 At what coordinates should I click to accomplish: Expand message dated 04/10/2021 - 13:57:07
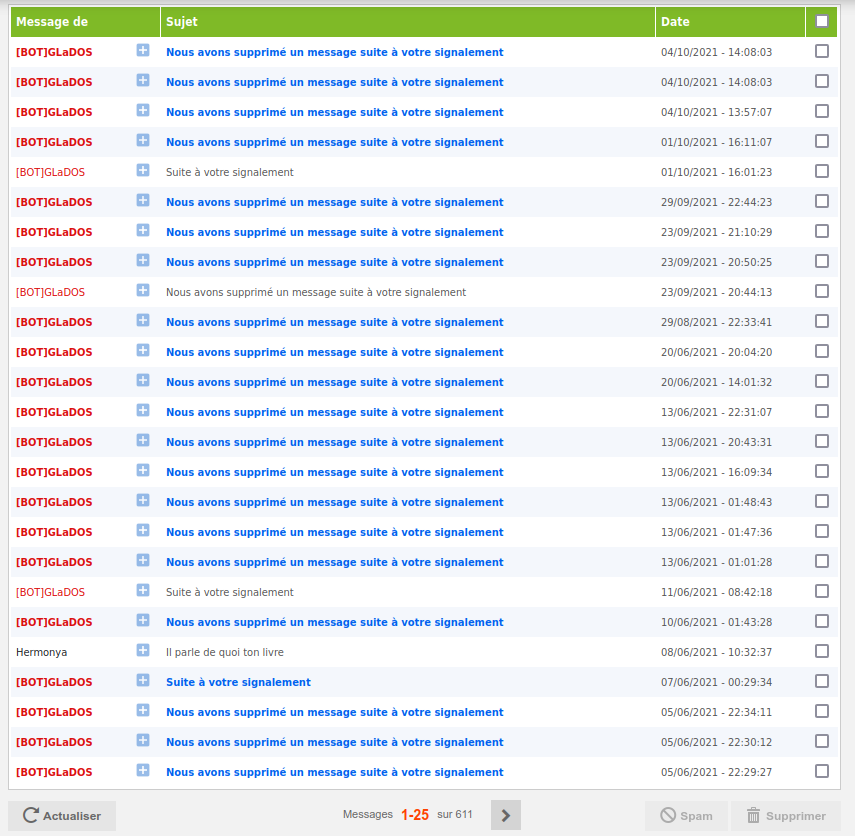coord(143,111)
